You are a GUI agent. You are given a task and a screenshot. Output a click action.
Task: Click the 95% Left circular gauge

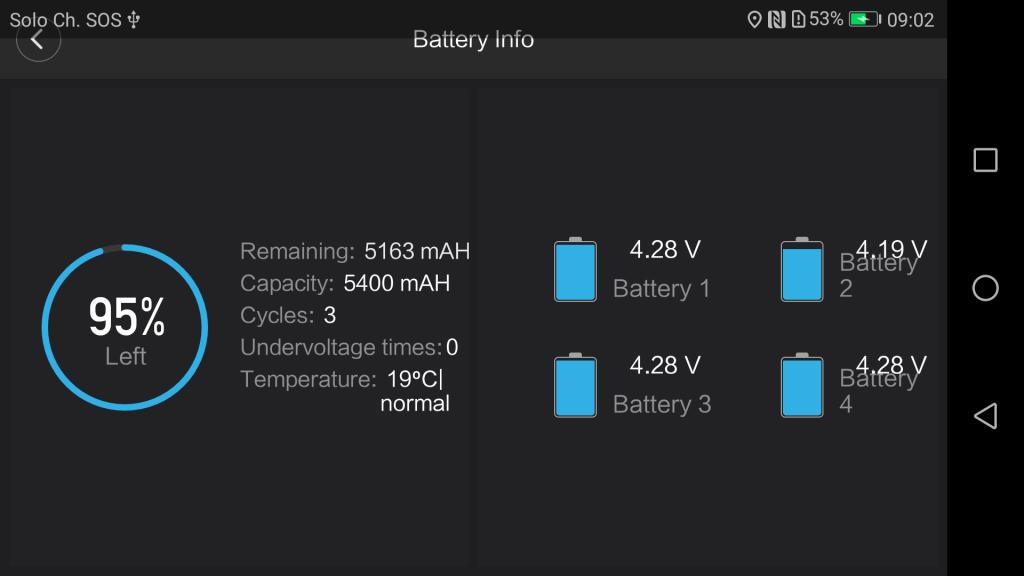tap(125, 327)
